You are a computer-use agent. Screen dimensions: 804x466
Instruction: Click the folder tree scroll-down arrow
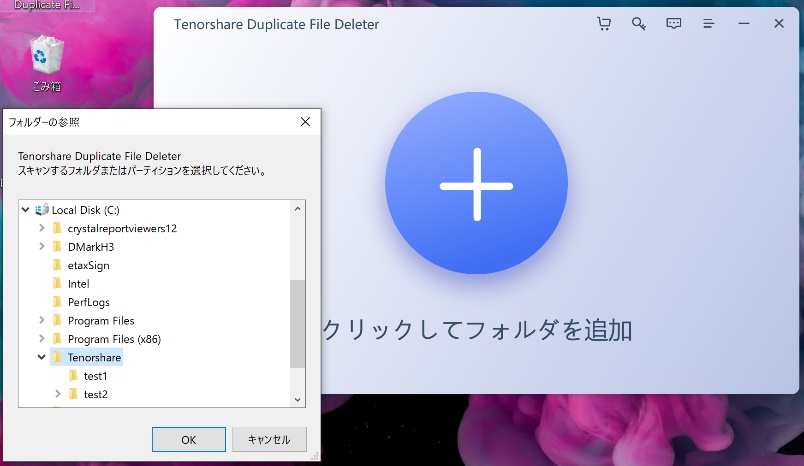click(297, 400)
